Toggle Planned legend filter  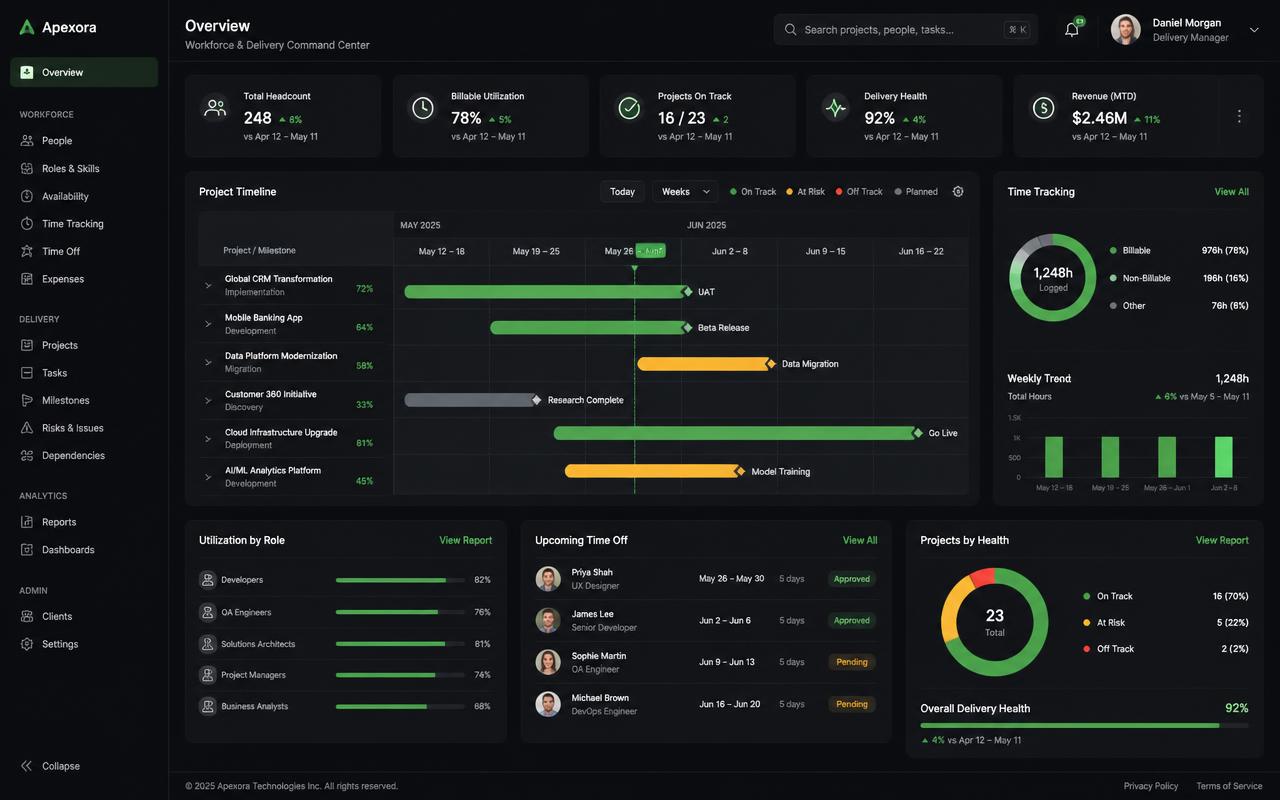tap(916, 192)
